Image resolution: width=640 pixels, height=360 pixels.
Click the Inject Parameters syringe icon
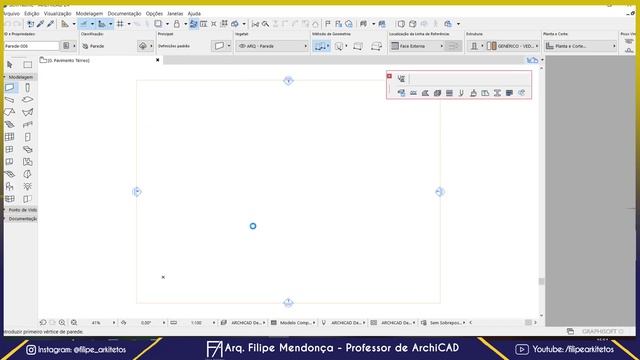click(x=50, y=24)
